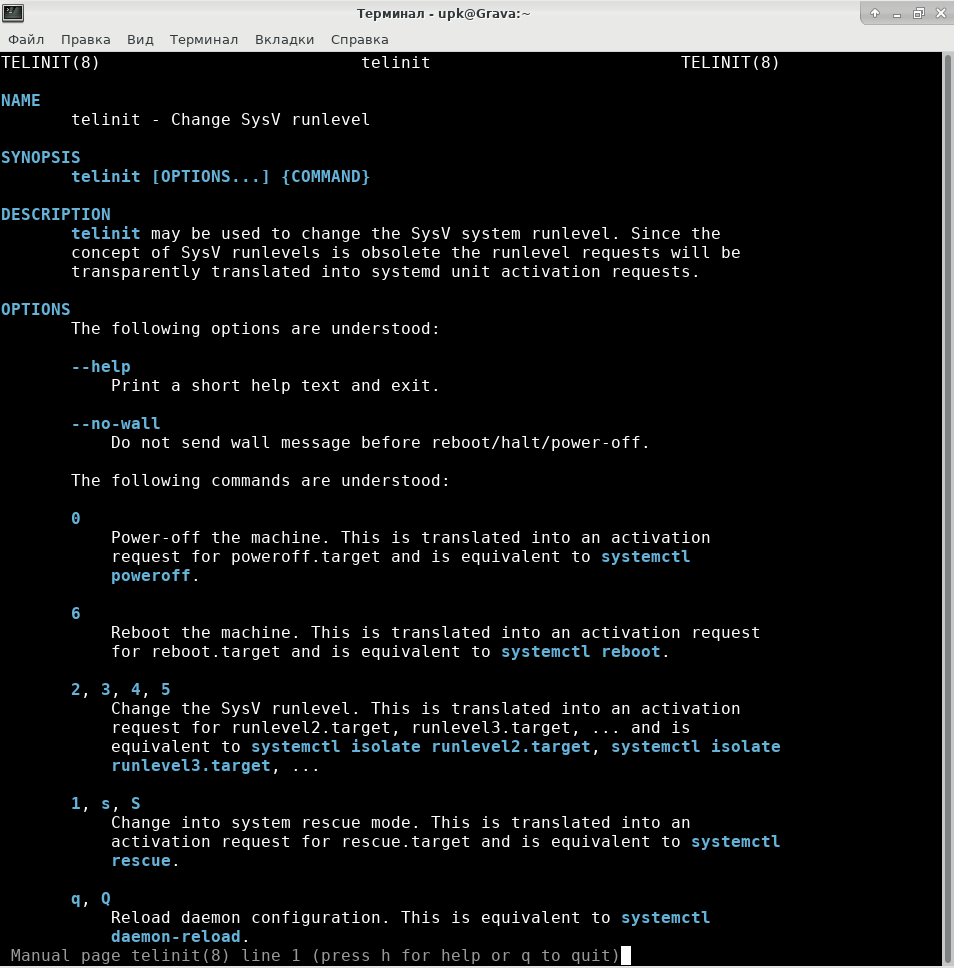The height and width of the screenshot is (968, 954).
Task: Click the synopsis line 'telinit [OPTIONS...] {COMMAND}'
Action: [220, 177]
